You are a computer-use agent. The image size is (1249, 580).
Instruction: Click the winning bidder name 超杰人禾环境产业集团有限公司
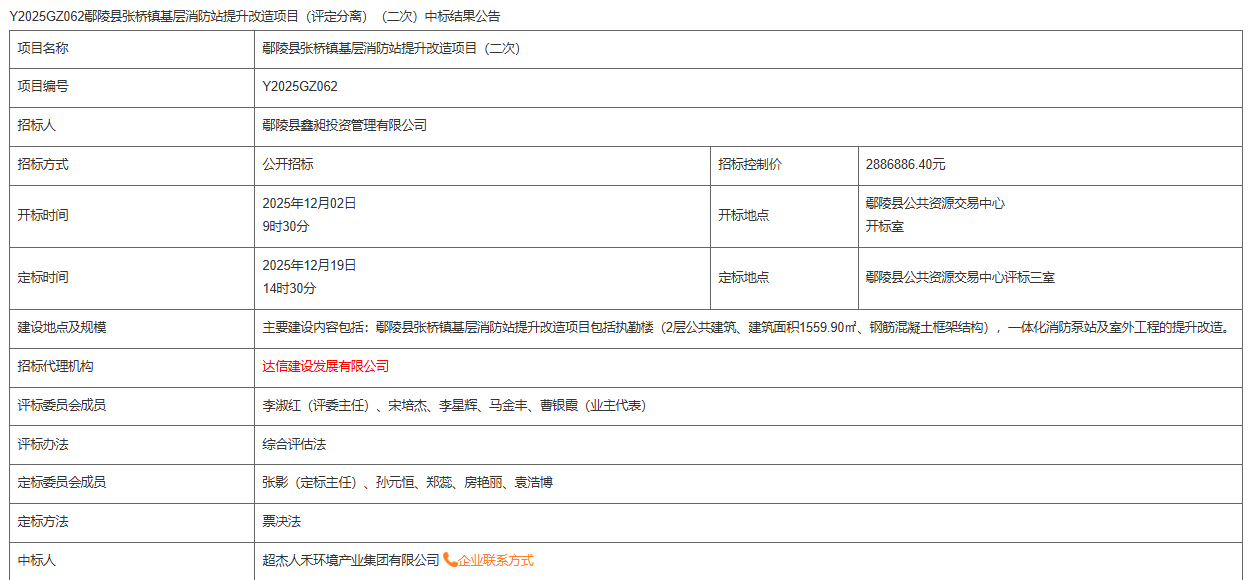350,560
